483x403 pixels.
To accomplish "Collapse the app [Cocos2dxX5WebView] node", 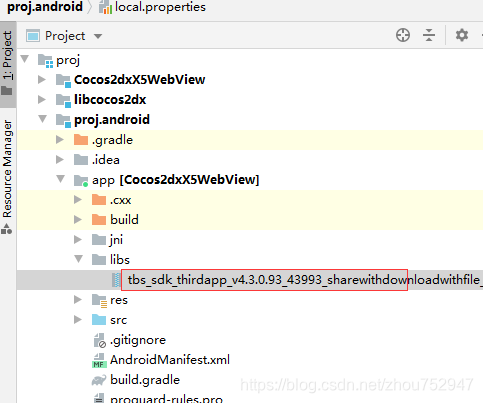I will [60, 179].
